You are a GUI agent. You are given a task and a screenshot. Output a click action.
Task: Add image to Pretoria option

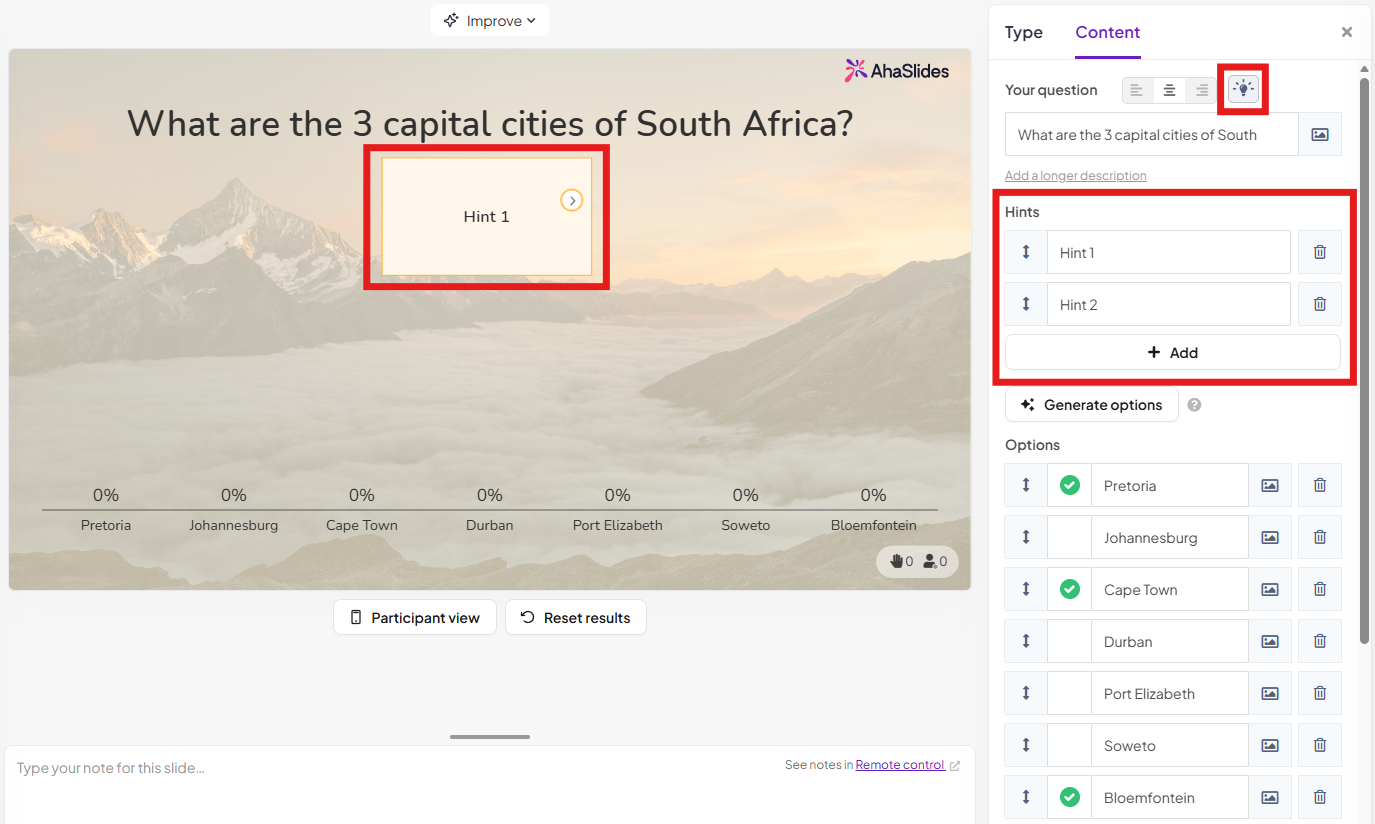pyautogui.click(x=1269, y=485)
